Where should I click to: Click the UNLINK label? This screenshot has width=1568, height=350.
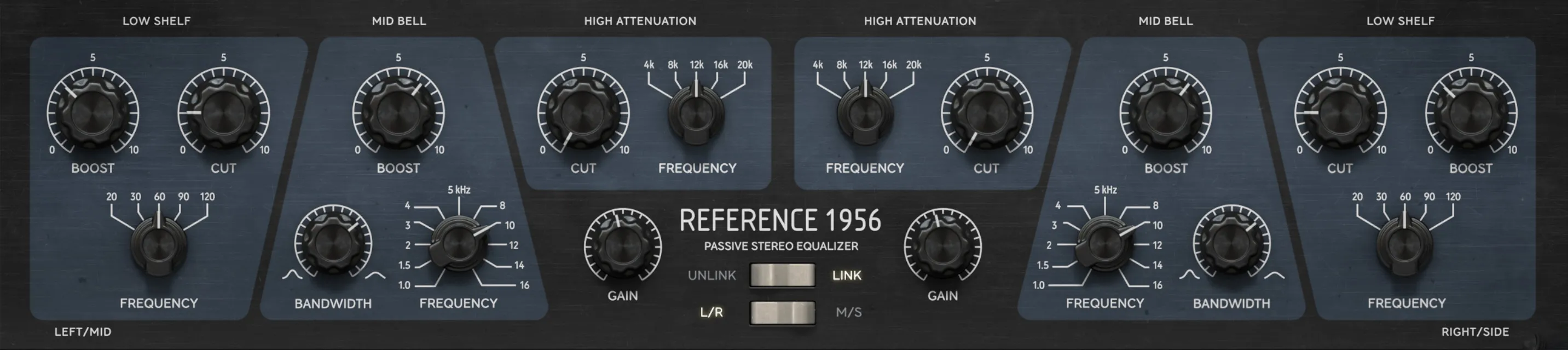711,275
